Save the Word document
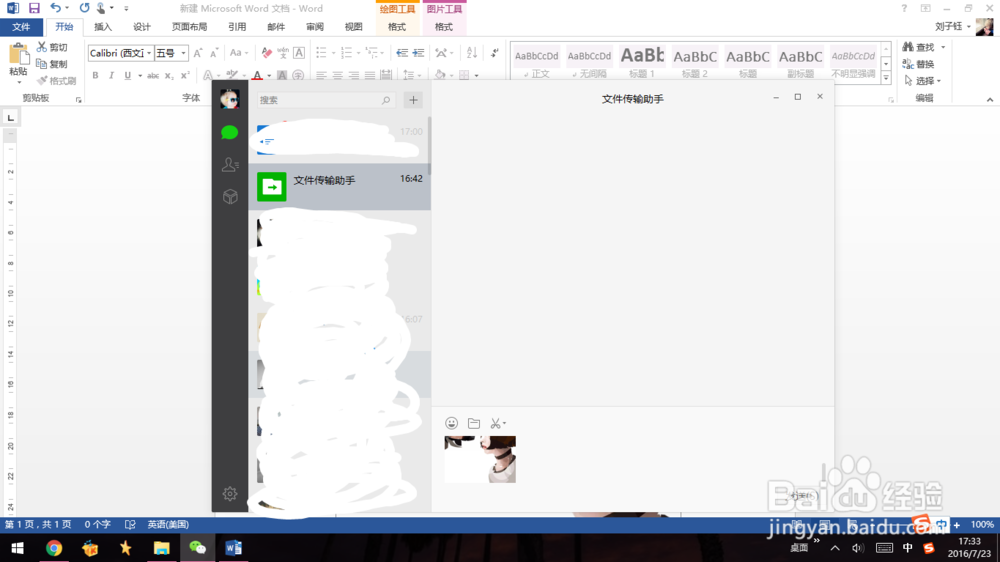 coord(34,8)
